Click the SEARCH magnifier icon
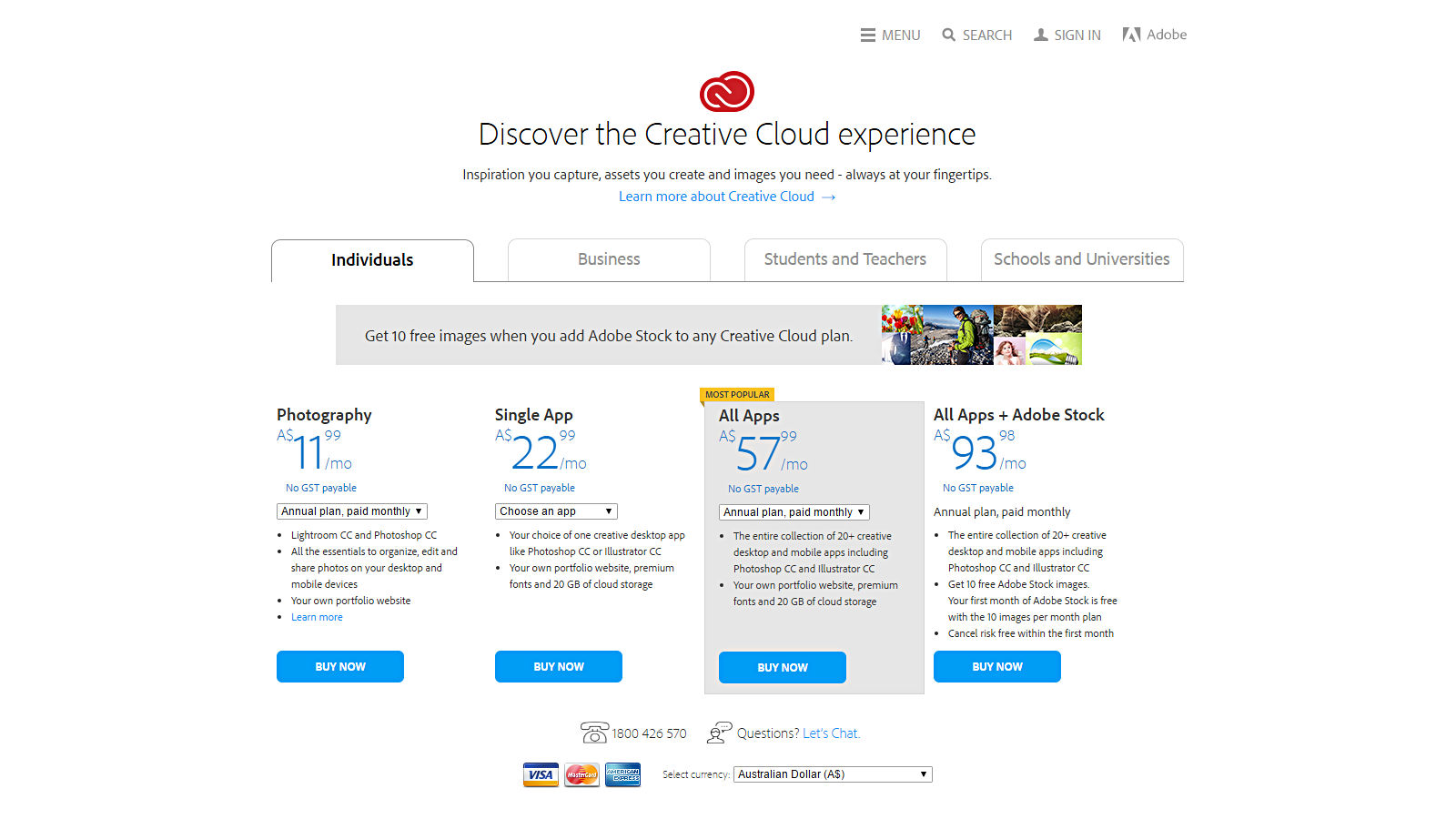The width and height of the screenshot is (1456, 819). point(949,35)
